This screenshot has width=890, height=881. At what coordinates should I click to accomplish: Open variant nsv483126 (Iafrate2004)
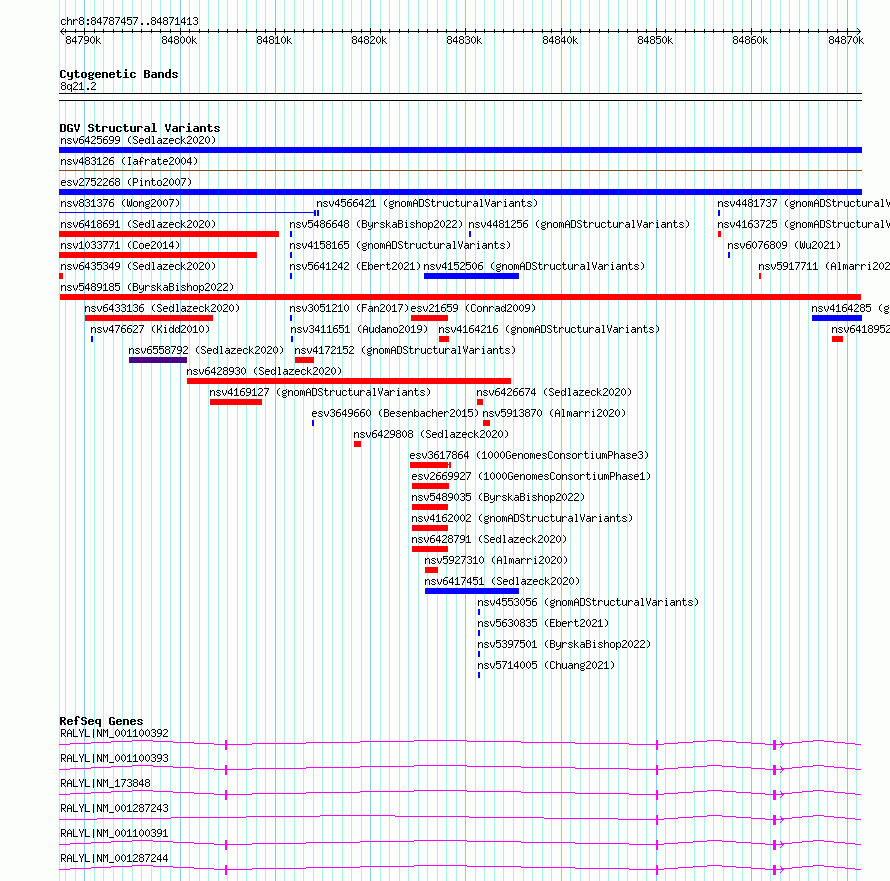(129, 161)
